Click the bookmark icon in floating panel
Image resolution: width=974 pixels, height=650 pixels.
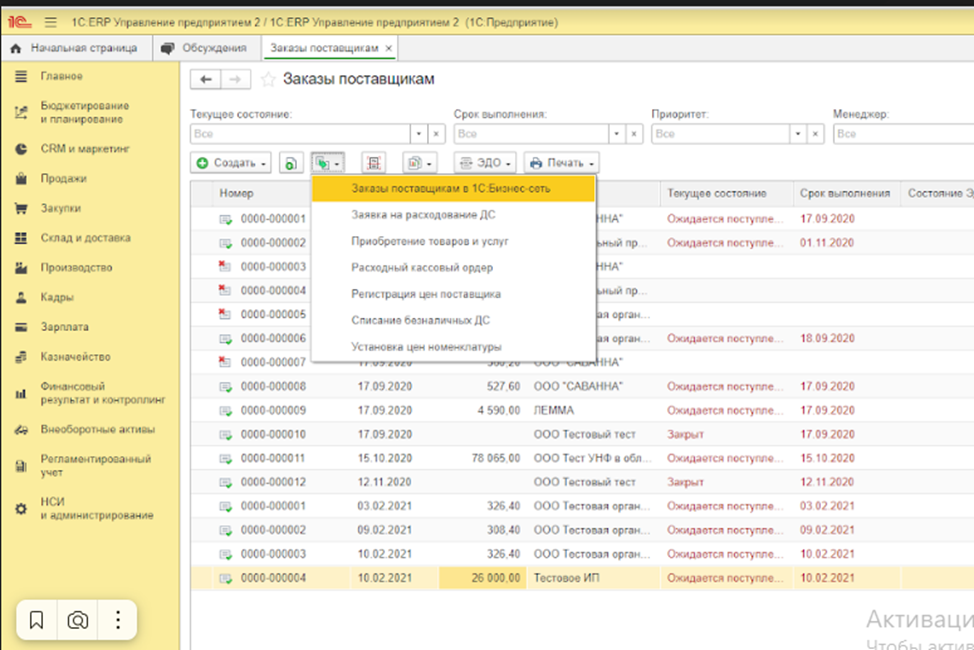pyautogui.click(x=37, y=620)
